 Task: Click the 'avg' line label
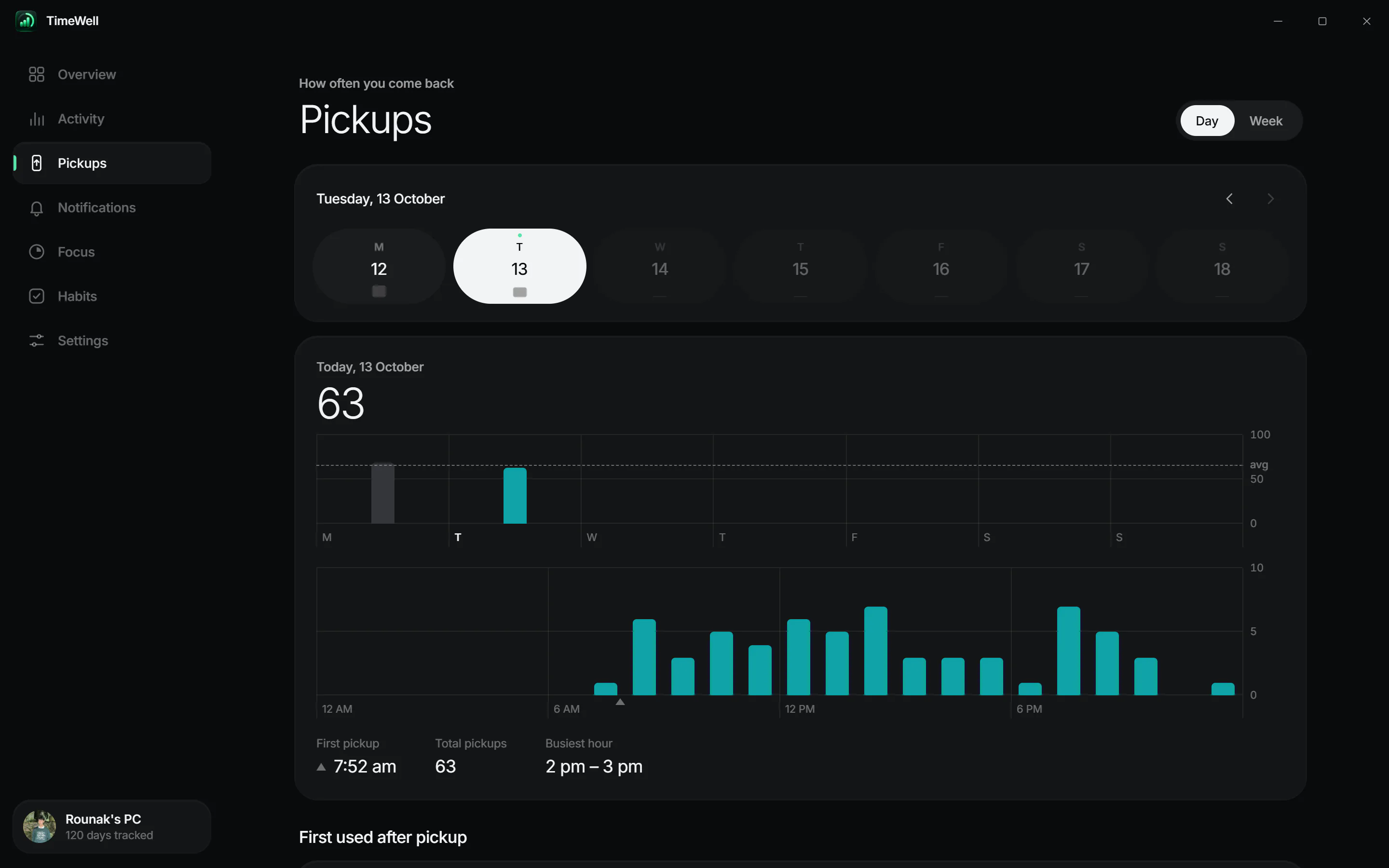pos(1259,465)
